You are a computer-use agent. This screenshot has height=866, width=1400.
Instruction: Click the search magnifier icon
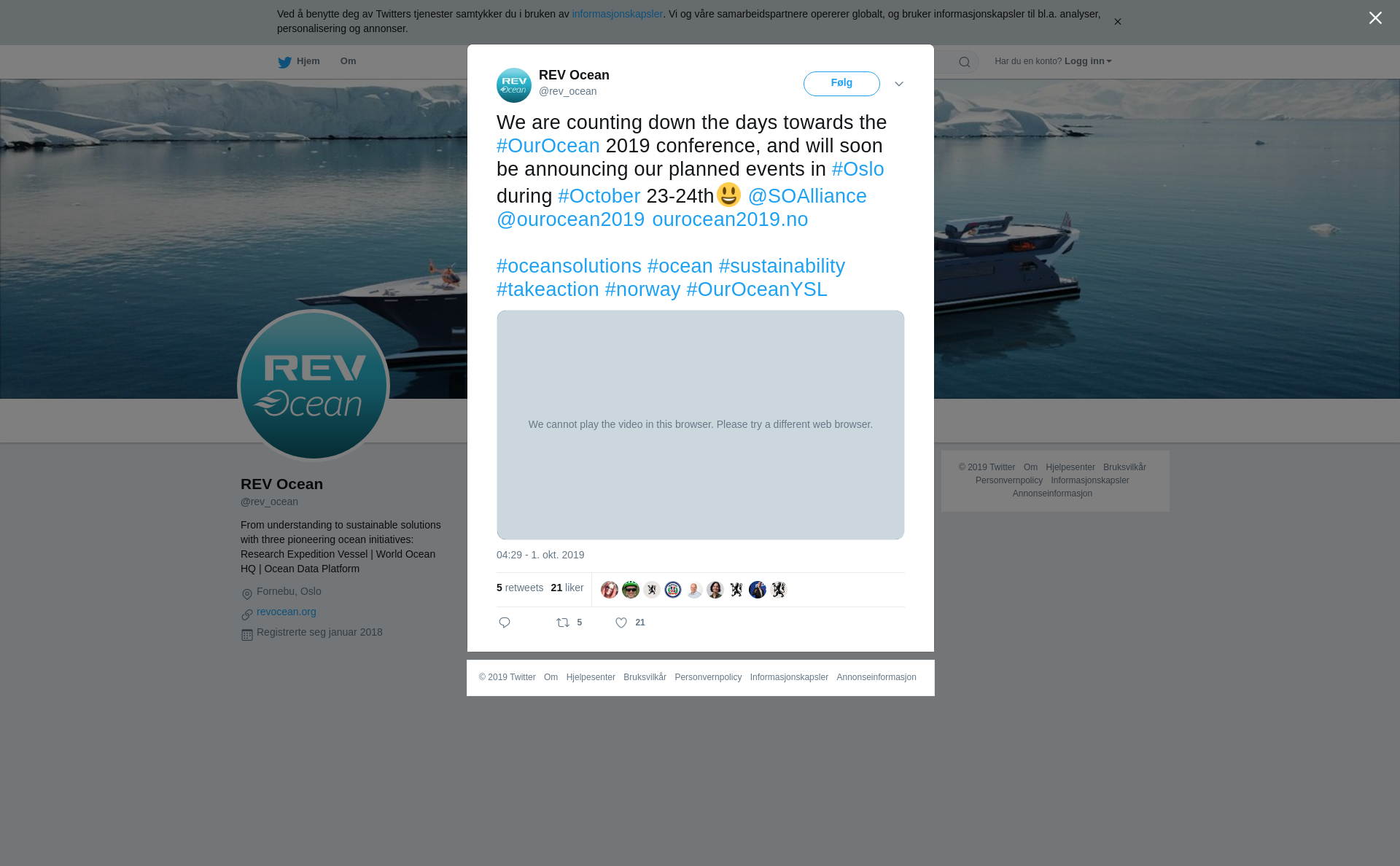965,62
